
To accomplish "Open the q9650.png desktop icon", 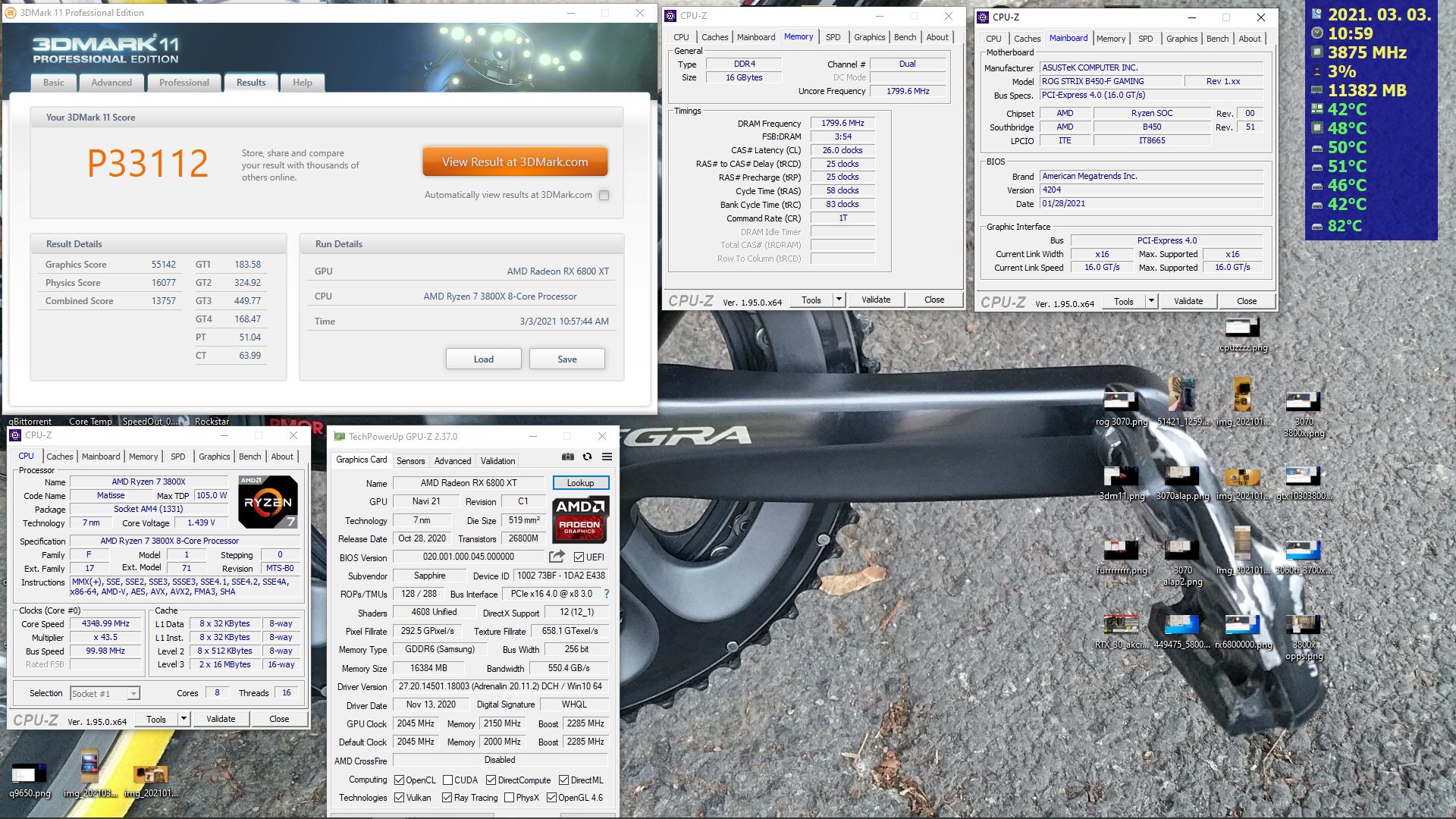I will tap(30, 774).
